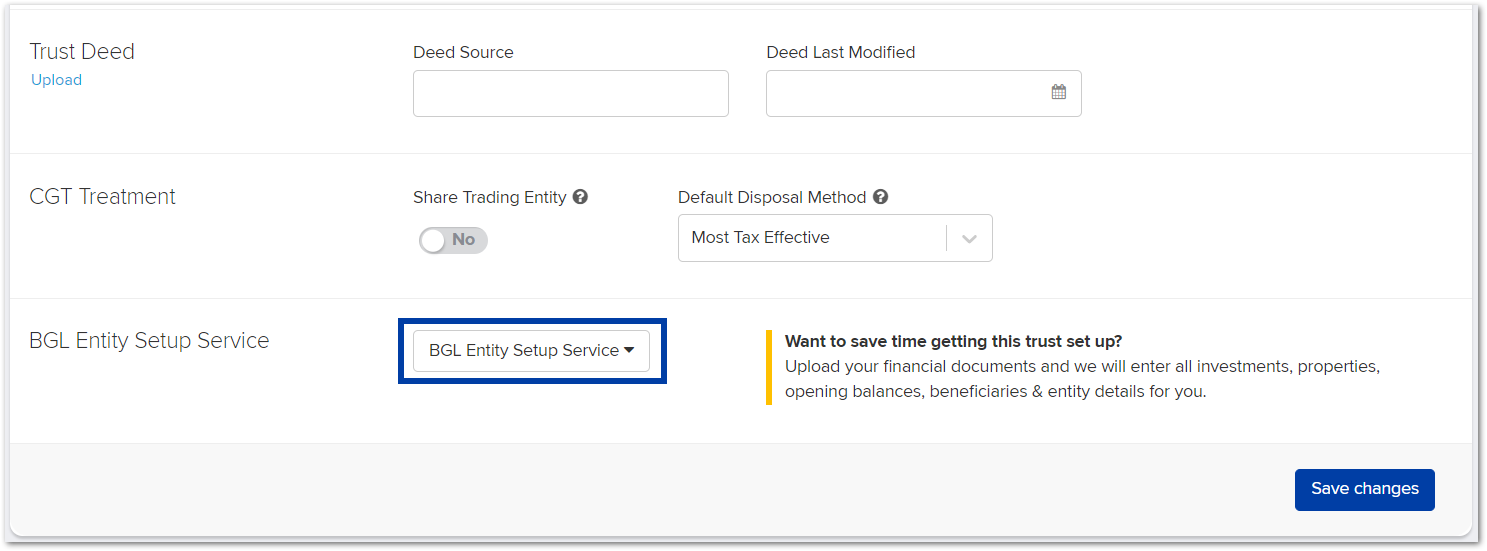1487x551 pixels.
Task: Click the 'Want to save time' info heading
Action: pos(953,341)
